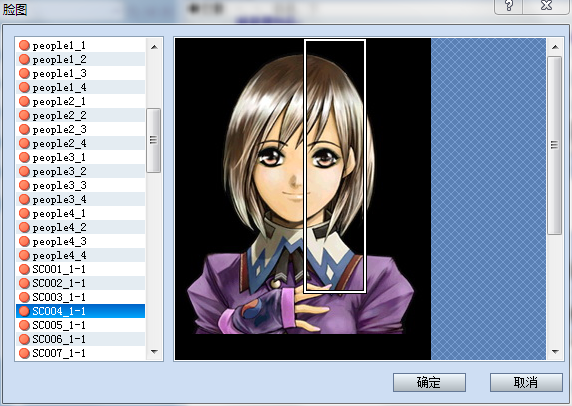Select people1_4 in the face list
The image size is (572, 406).
point(81,87)
